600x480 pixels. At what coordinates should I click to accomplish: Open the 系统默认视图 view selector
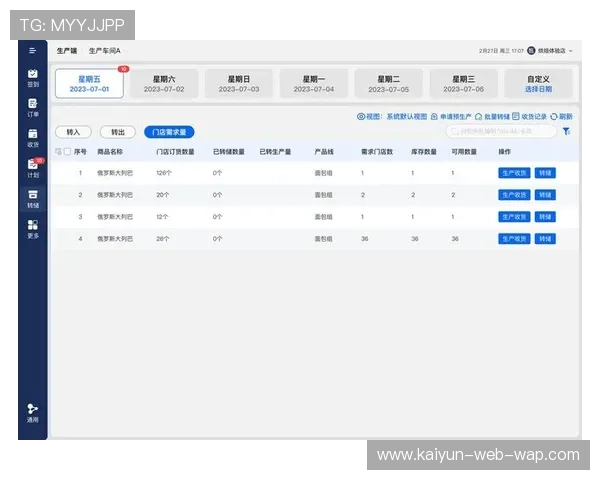[x=406, y=116]
